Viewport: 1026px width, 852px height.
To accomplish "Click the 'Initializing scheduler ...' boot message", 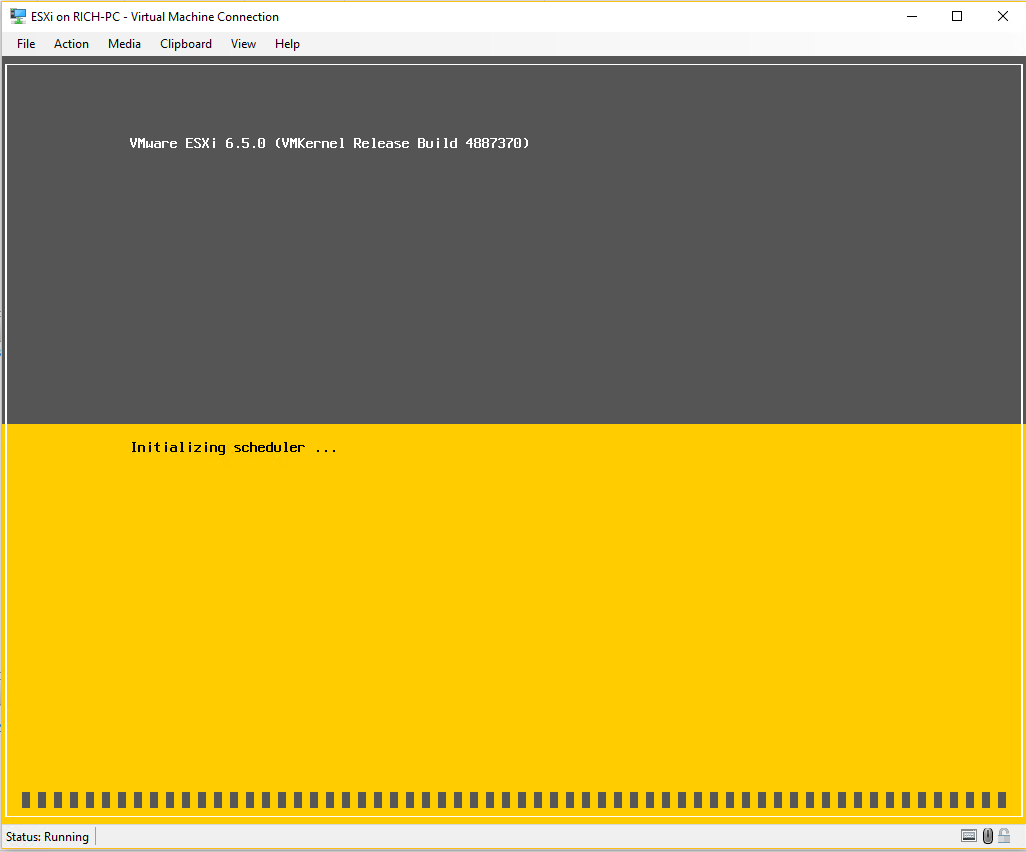I will tap(234, 448).
